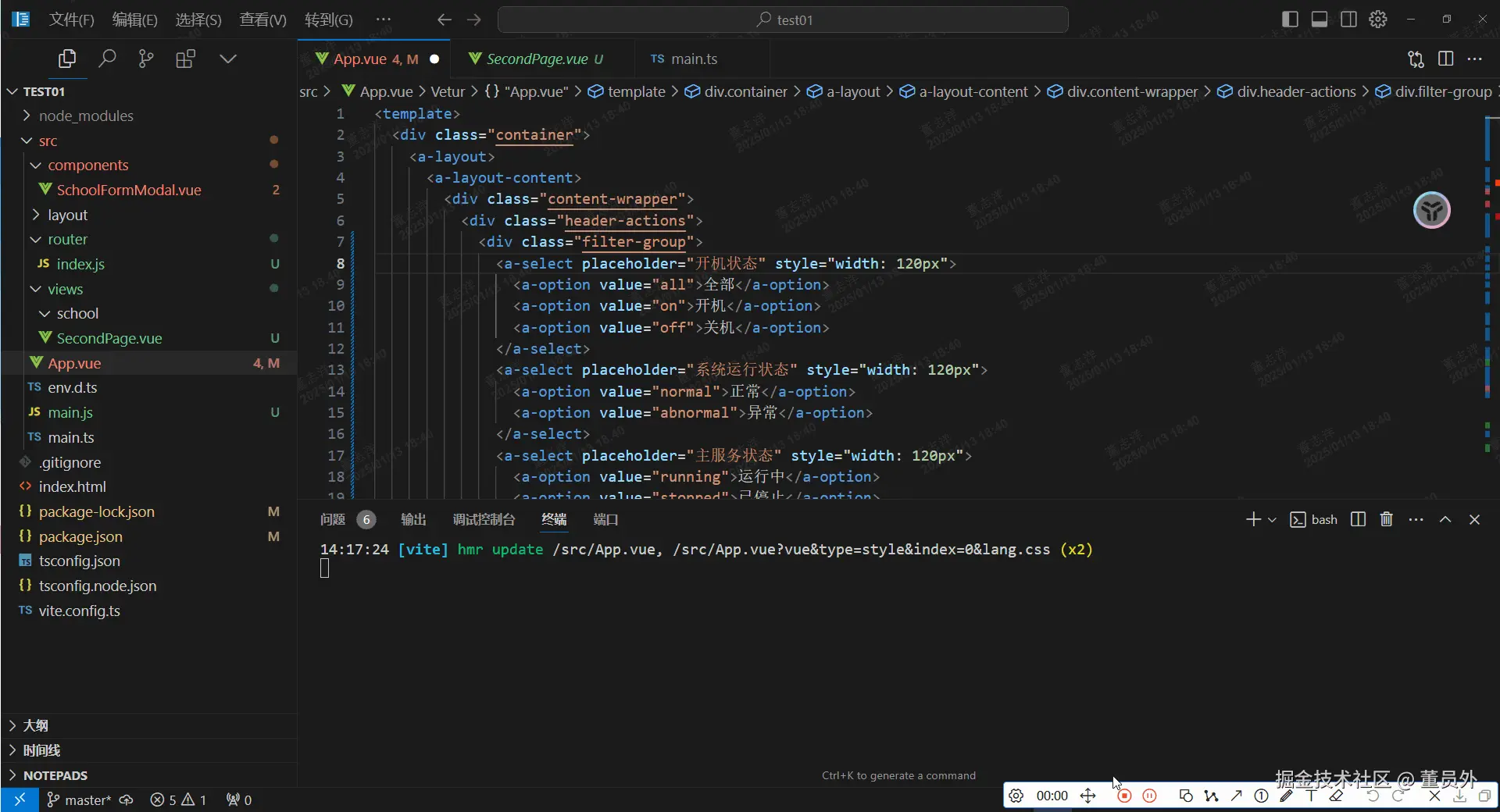Click the red record button in recorder toolbar
Screen dimensions: 1500x812
click(1124, 796)
